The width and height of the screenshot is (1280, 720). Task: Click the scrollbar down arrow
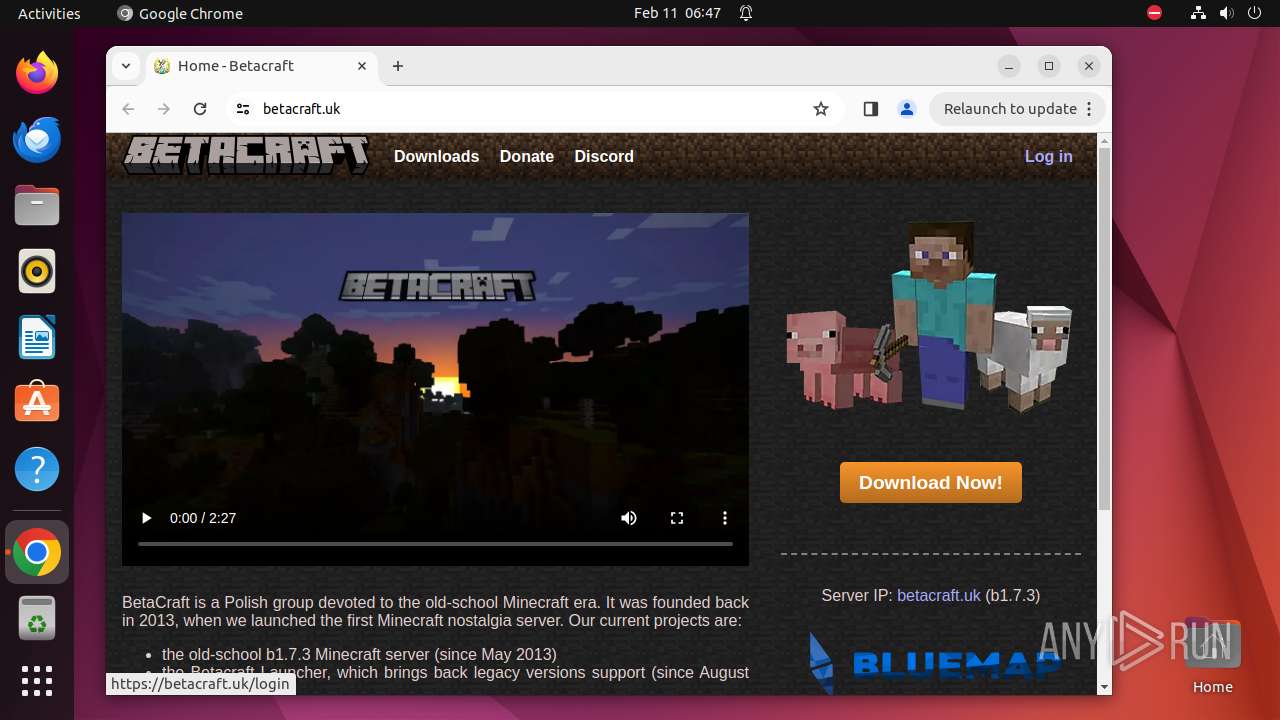[1104, 687]
